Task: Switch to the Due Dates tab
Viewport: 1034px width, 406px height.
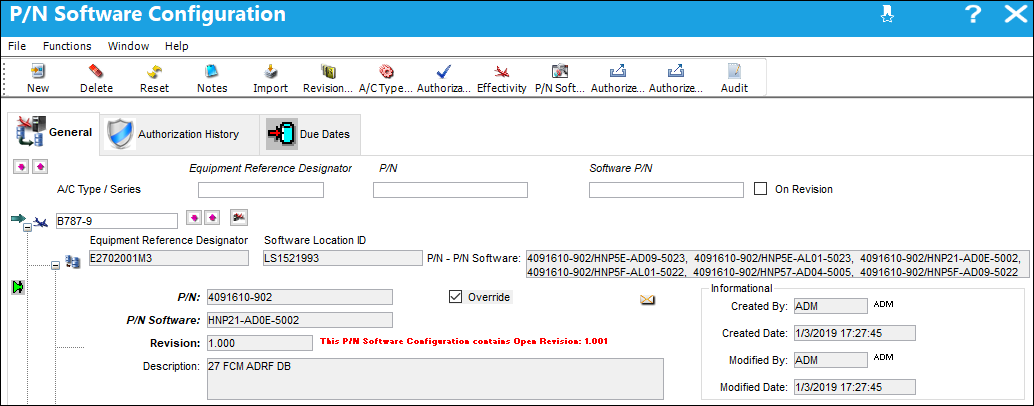Action: 309,134
